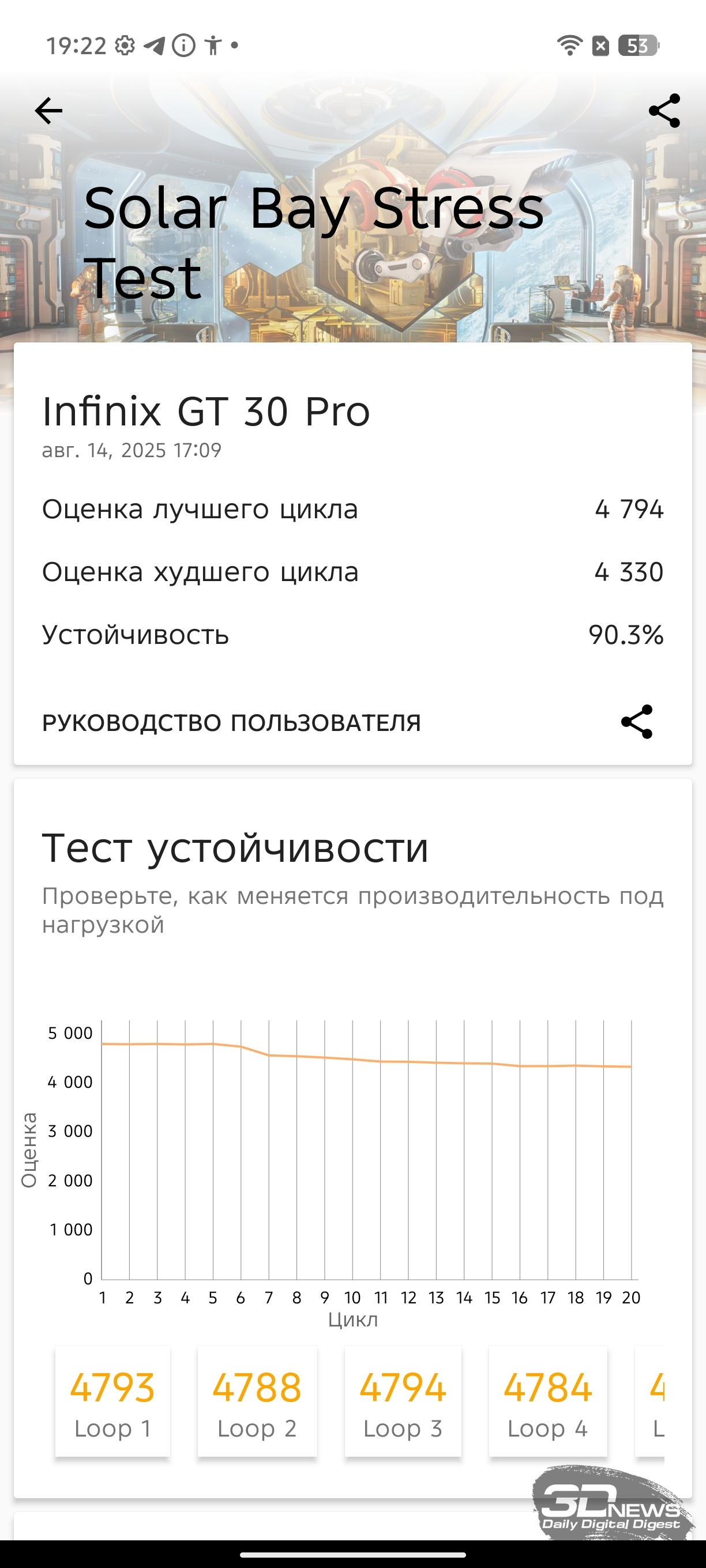Select the Loop 1 score card
706x1568 pixels.
click(112, 1402)
